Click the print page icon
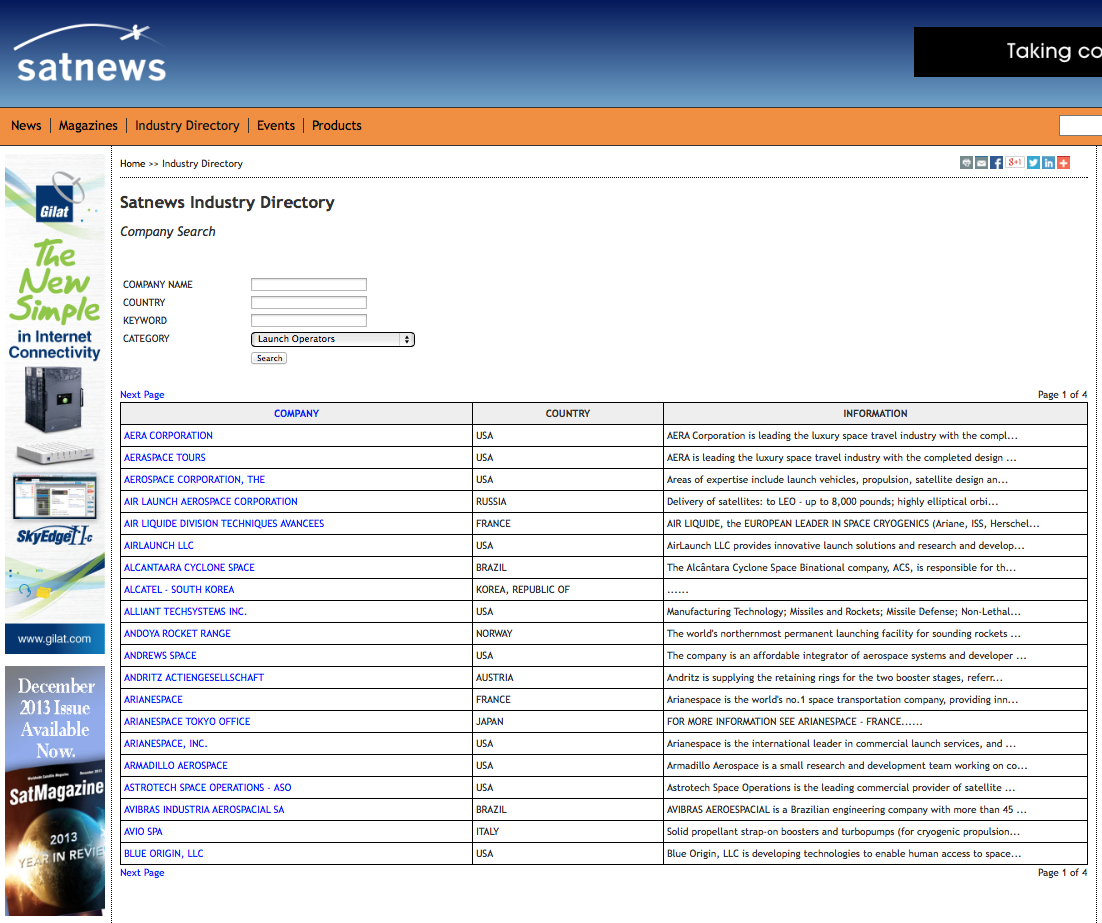This screenshot has width=1102, height=923. [x=966, y=162]
